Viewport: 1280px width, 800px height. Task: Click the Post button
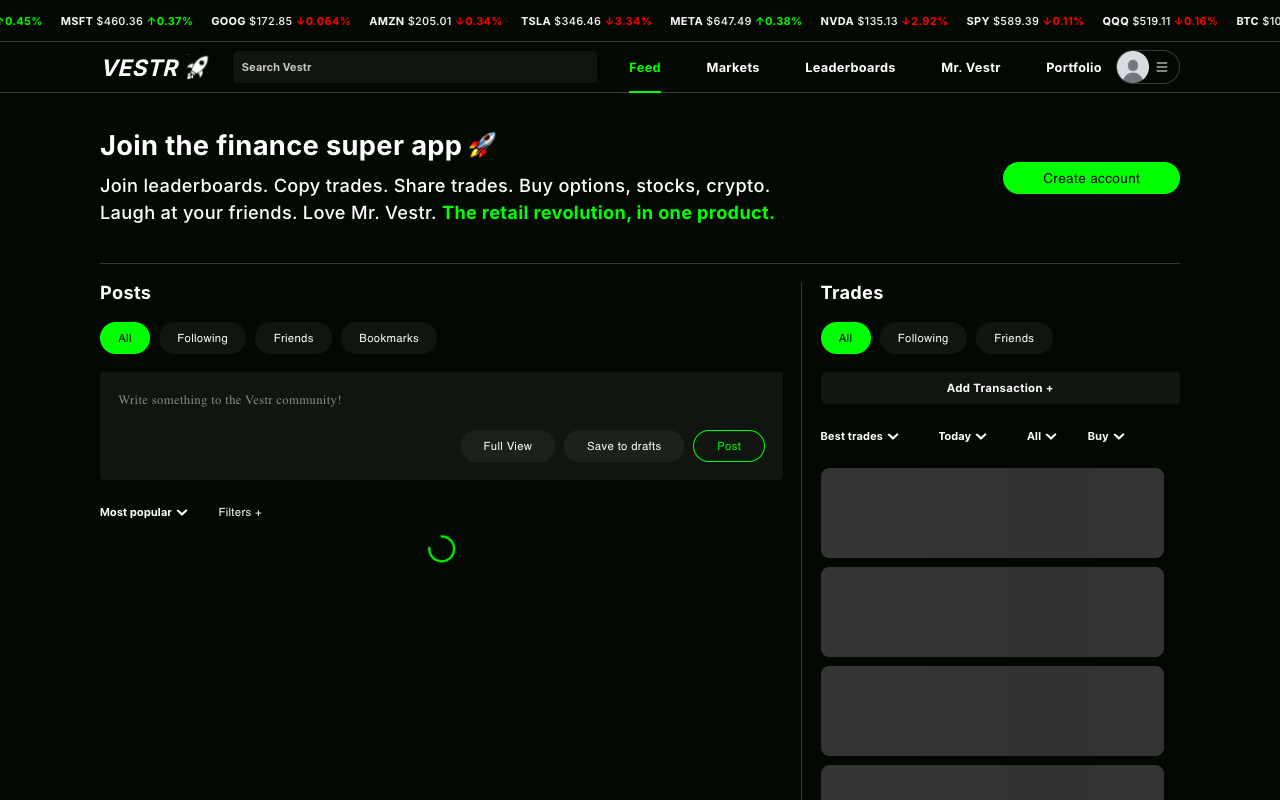[729, 446]
